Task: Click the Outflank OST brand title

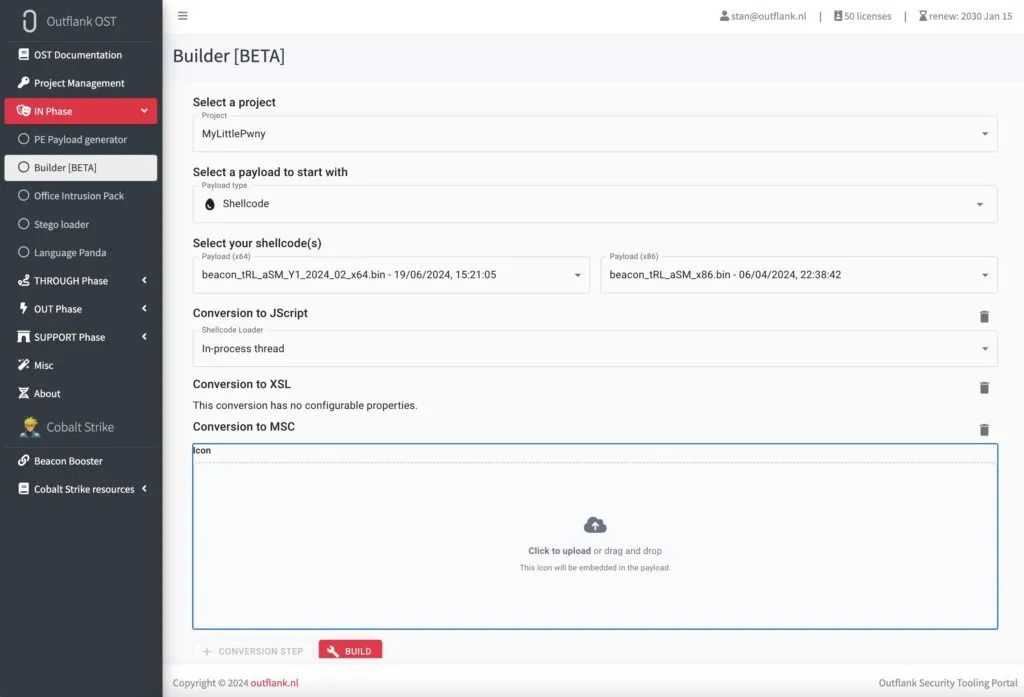Action: [81, 22]
